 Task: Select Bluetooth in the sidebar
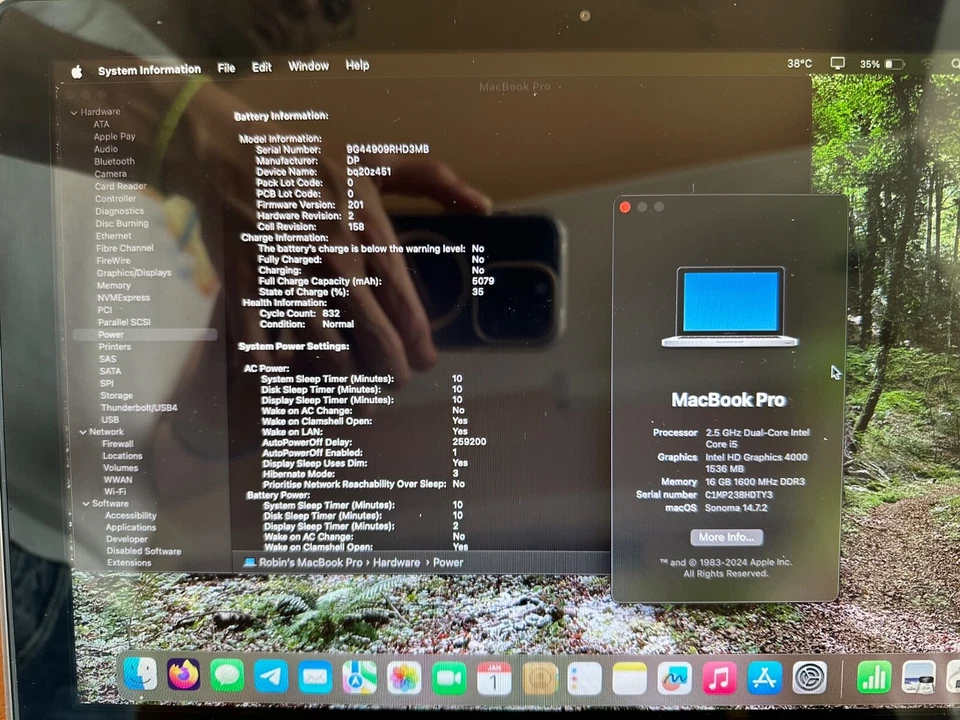coord(114,162)
